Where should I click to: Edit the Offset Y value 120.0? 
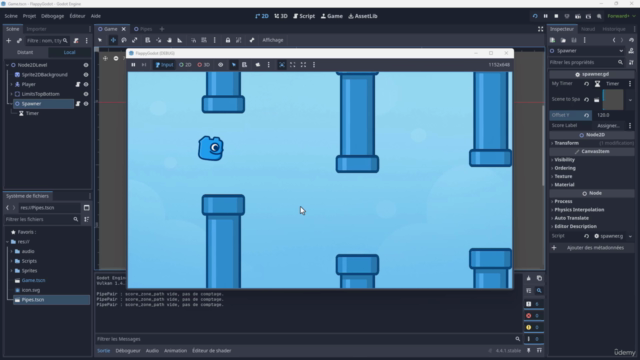(612, 115)
